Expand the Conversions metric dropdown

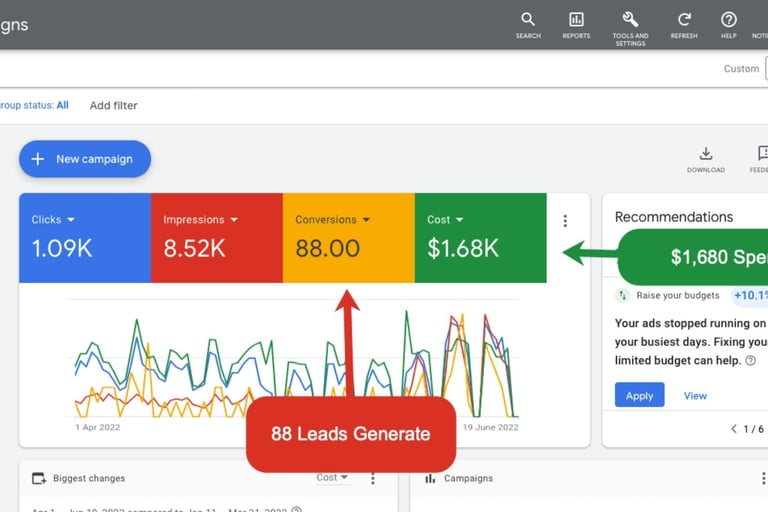tap(366, 219)
